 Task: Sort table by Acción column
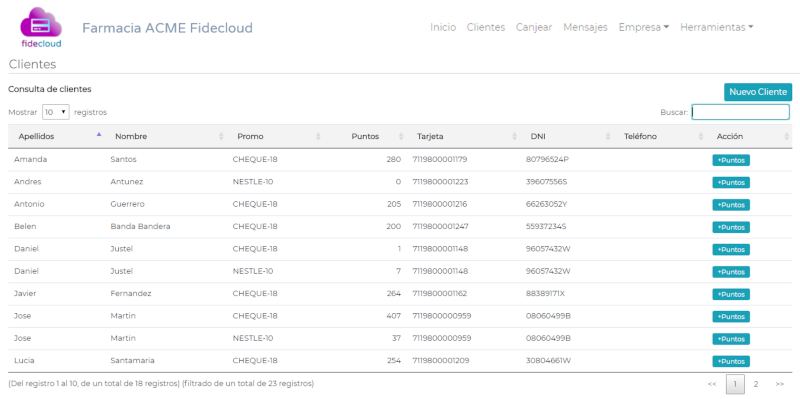tap(749, 136)
